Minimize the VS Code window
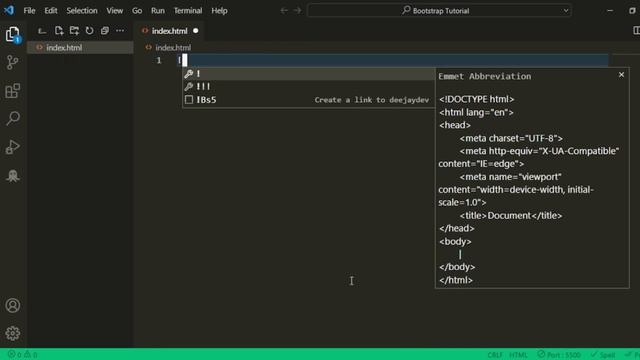The image size is (640, 360). tap(610, 11)
